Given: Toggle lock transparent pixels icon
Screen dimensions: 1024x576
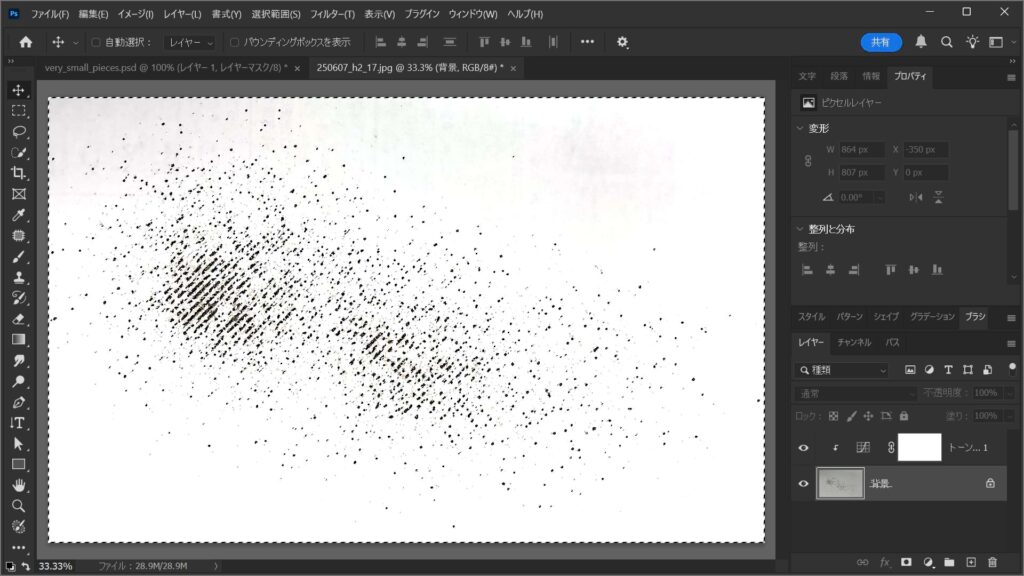Looking at the screenshot, I should (833, 416).
